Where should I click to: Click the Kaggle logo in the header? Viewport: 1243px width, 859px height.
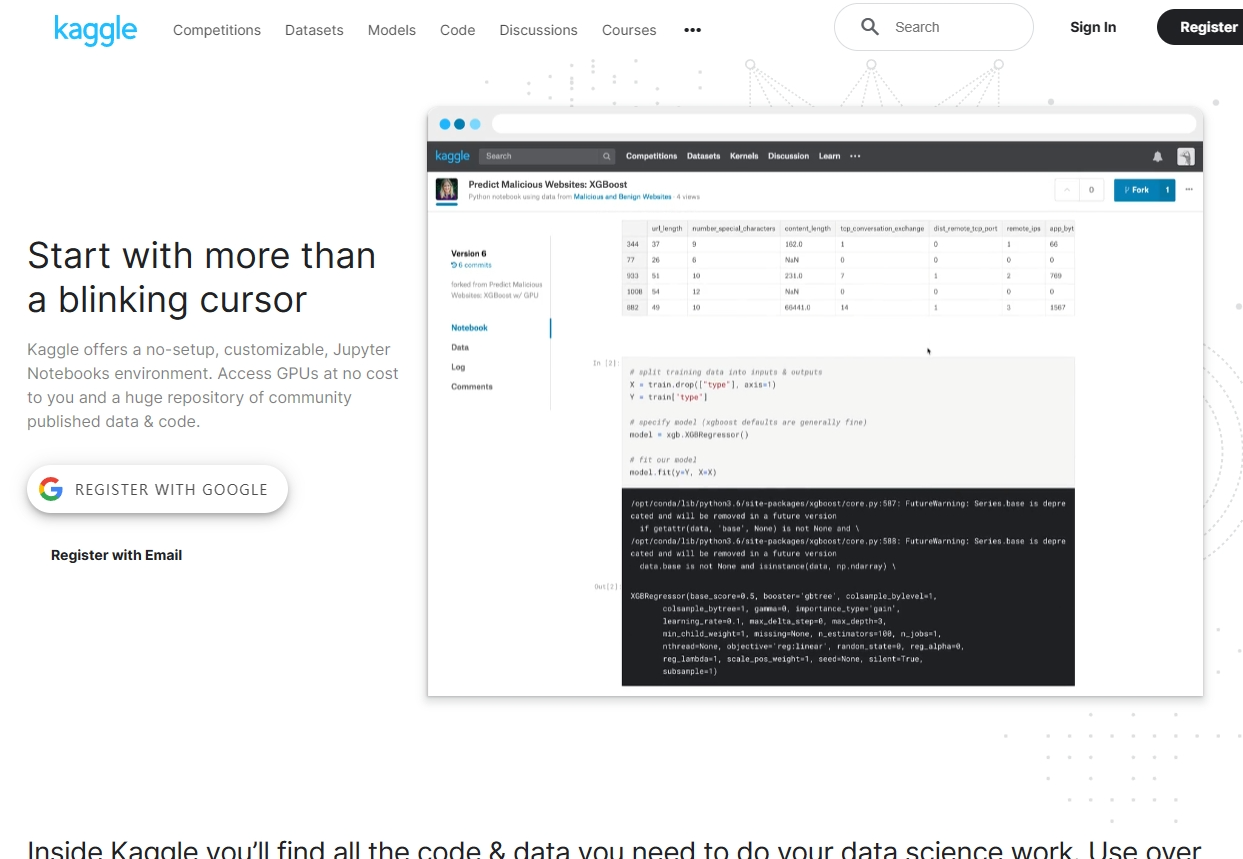95,29
